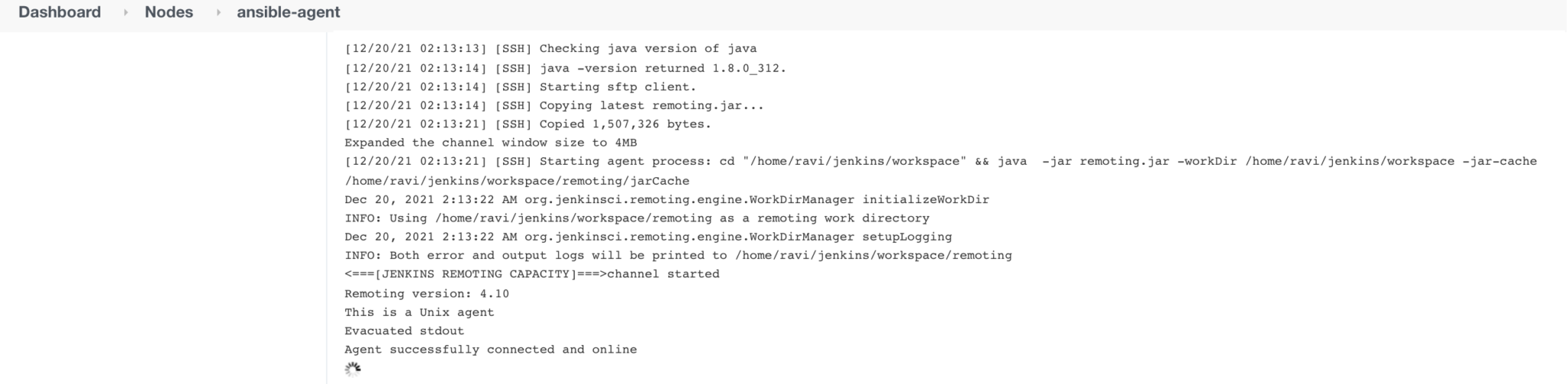Click the 'Copied 1,507,326 bytes' log line

(x=528, y=124)
